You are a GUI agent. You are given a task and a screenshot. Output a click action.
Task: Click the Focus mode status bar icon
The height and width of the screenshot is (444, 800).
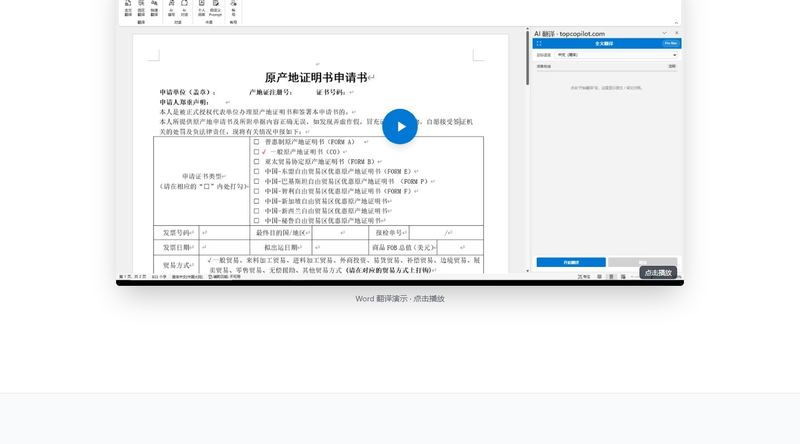tap(584, 277)
